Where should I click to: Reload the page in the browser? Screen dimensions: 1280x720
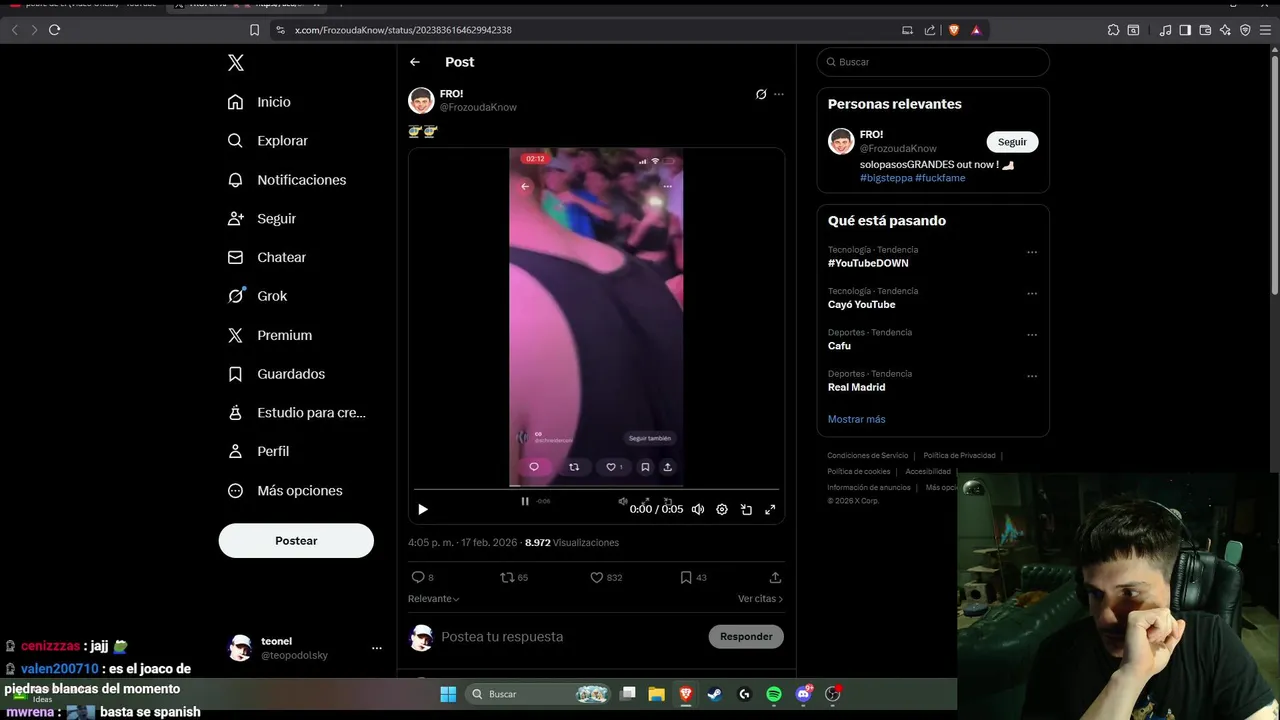click(55, 30)
